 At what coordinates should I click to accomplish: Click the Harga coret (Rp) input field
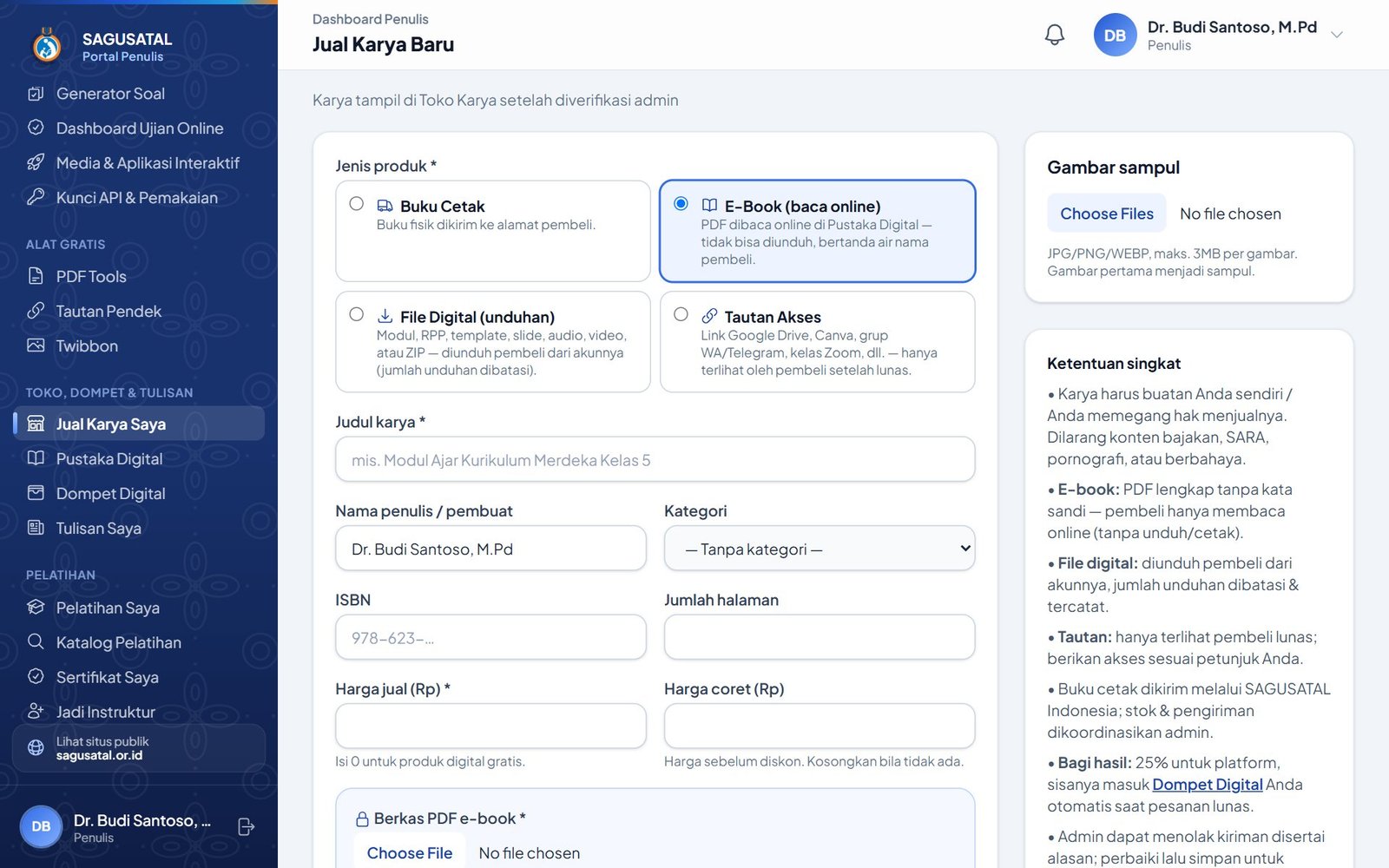820,726
